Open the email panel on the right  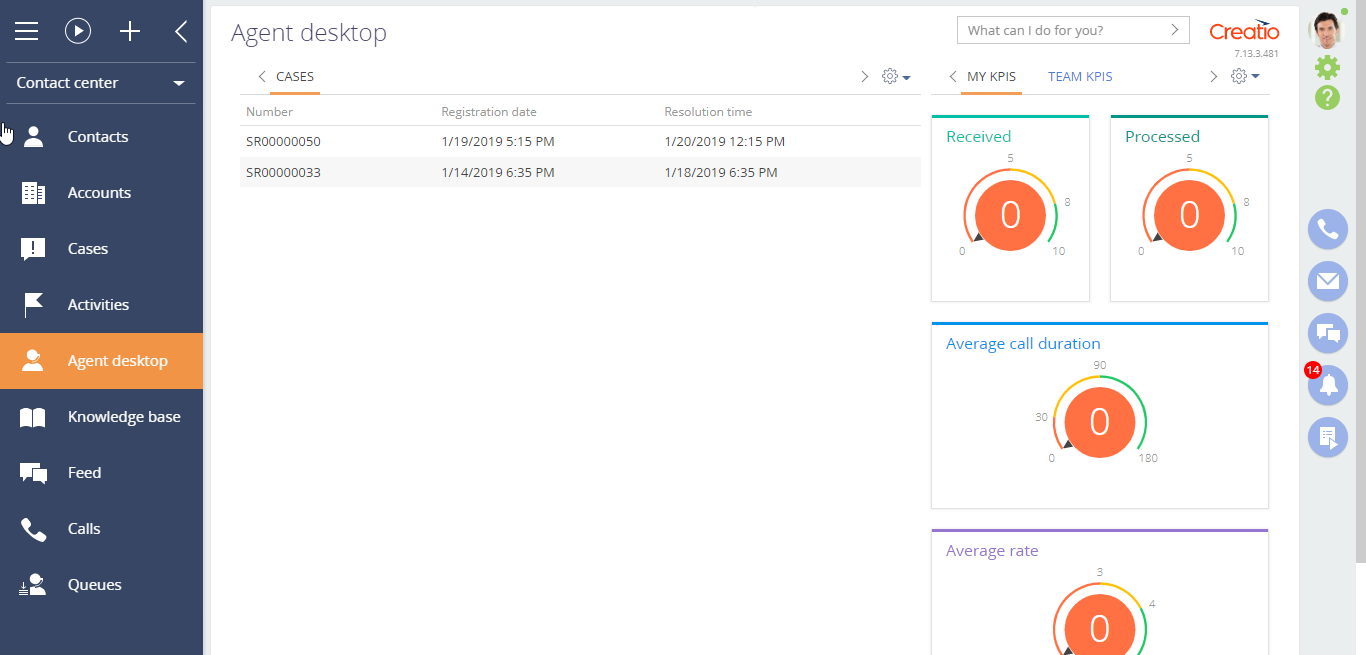tap(1327, 281)
